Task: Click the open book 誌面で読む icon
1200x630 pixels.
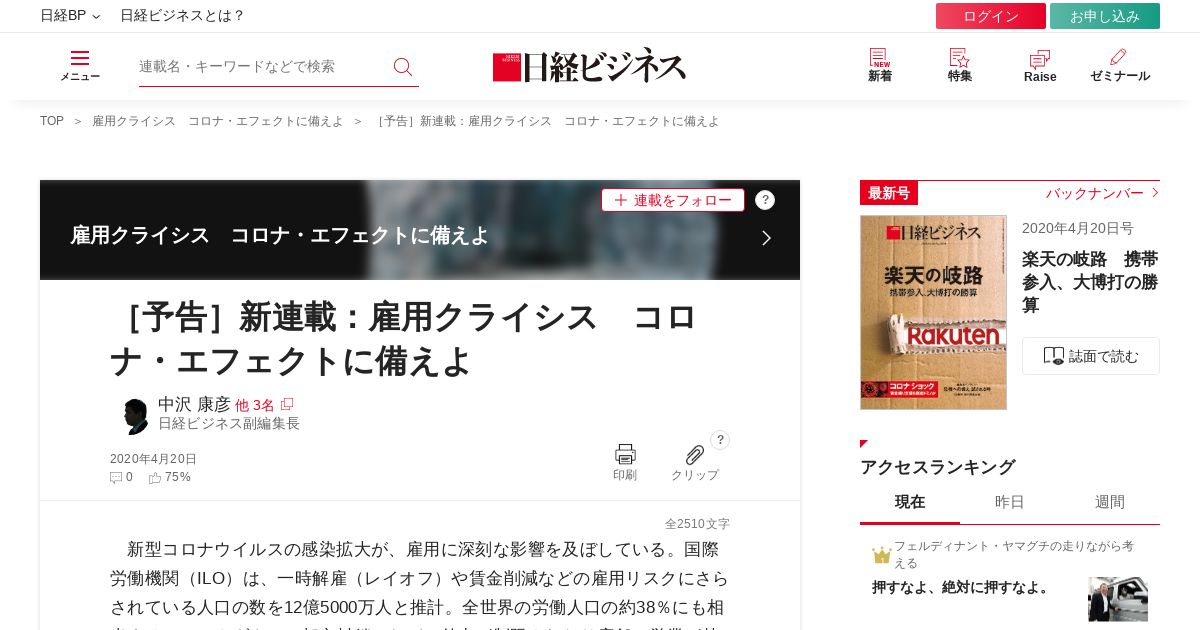Action: coord(1054,356)
